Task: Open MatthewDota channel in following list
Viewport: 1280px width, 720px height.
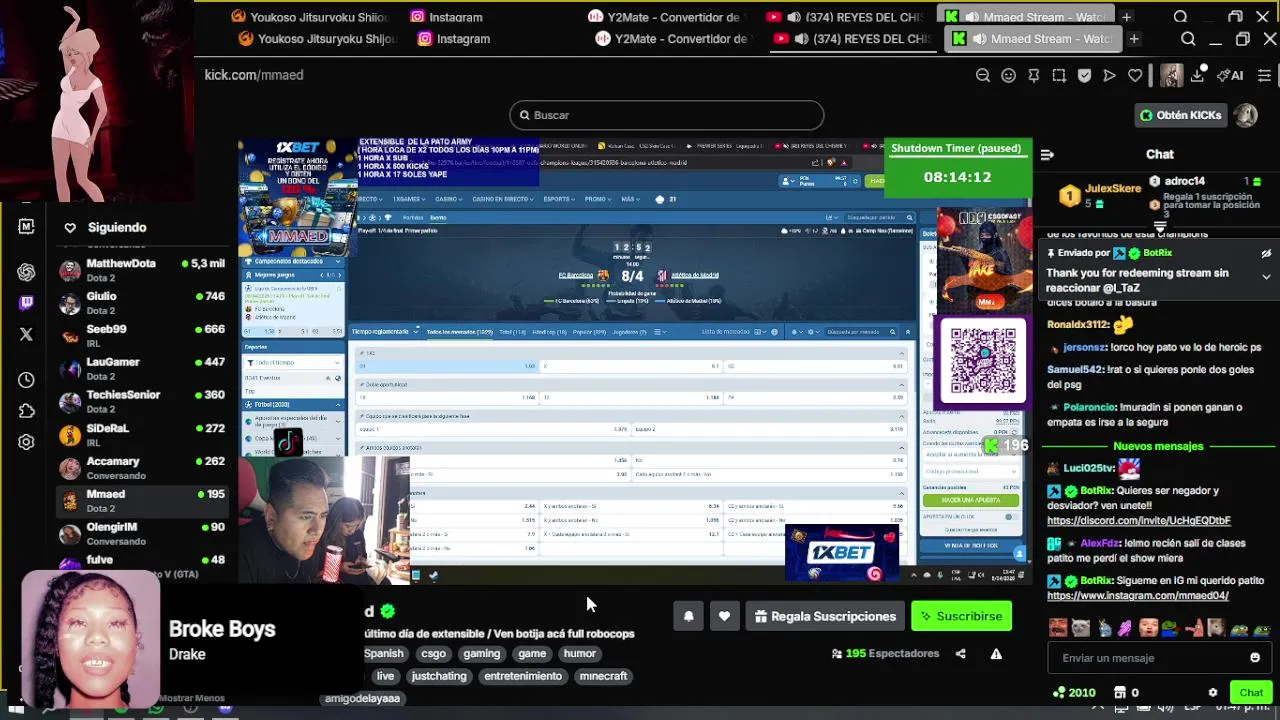Action: [142, 270]
